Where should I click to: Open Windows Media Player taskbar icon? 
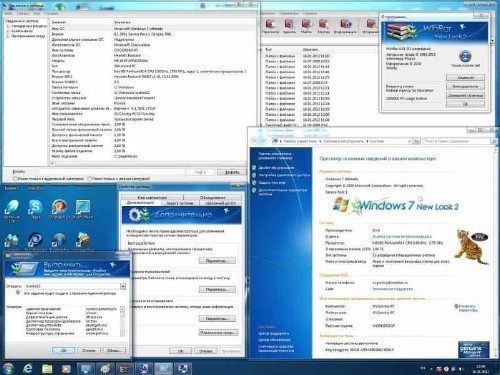66,368
